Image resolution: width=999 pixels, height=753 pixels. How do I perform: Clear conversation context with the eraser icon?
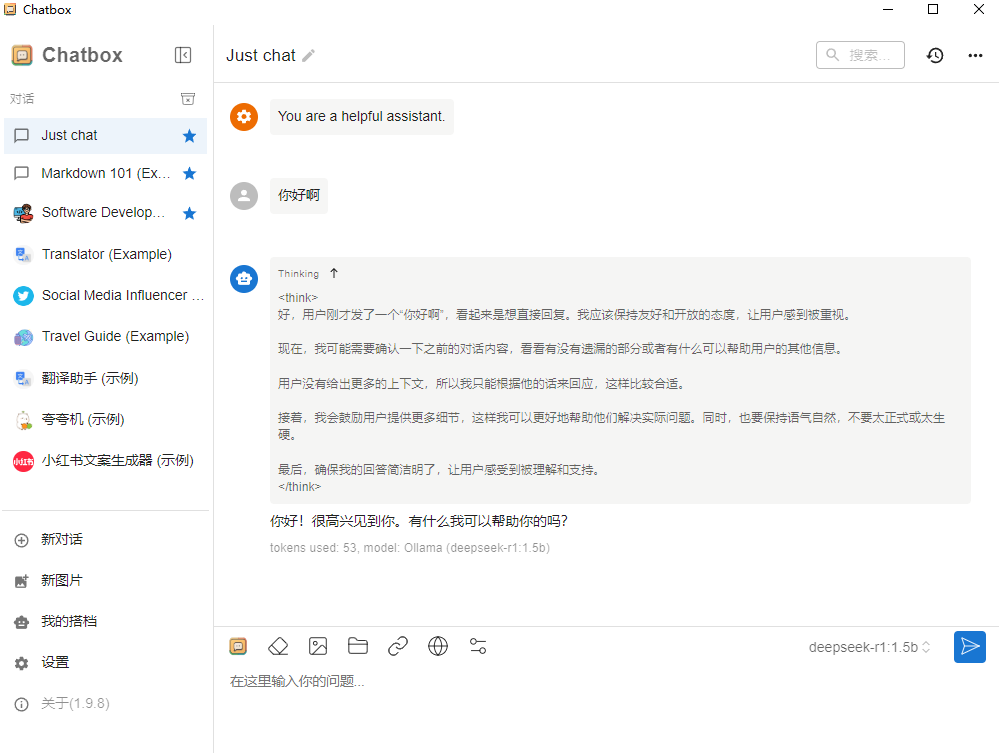[x=278, y=646]
